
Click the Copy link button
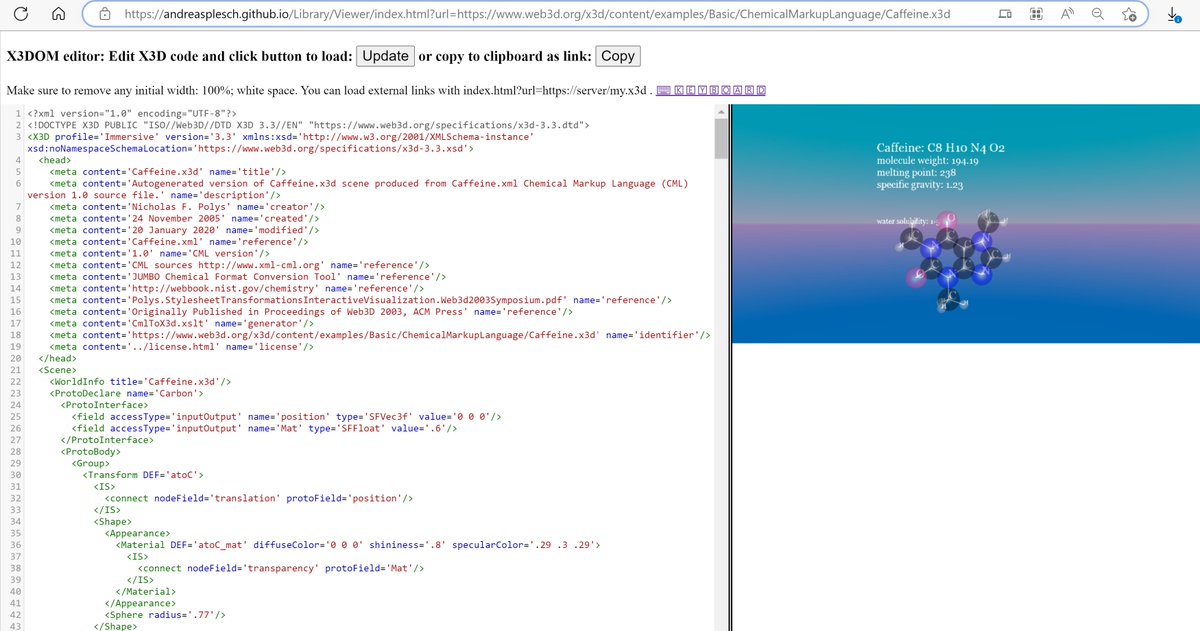tap(618, 56)
